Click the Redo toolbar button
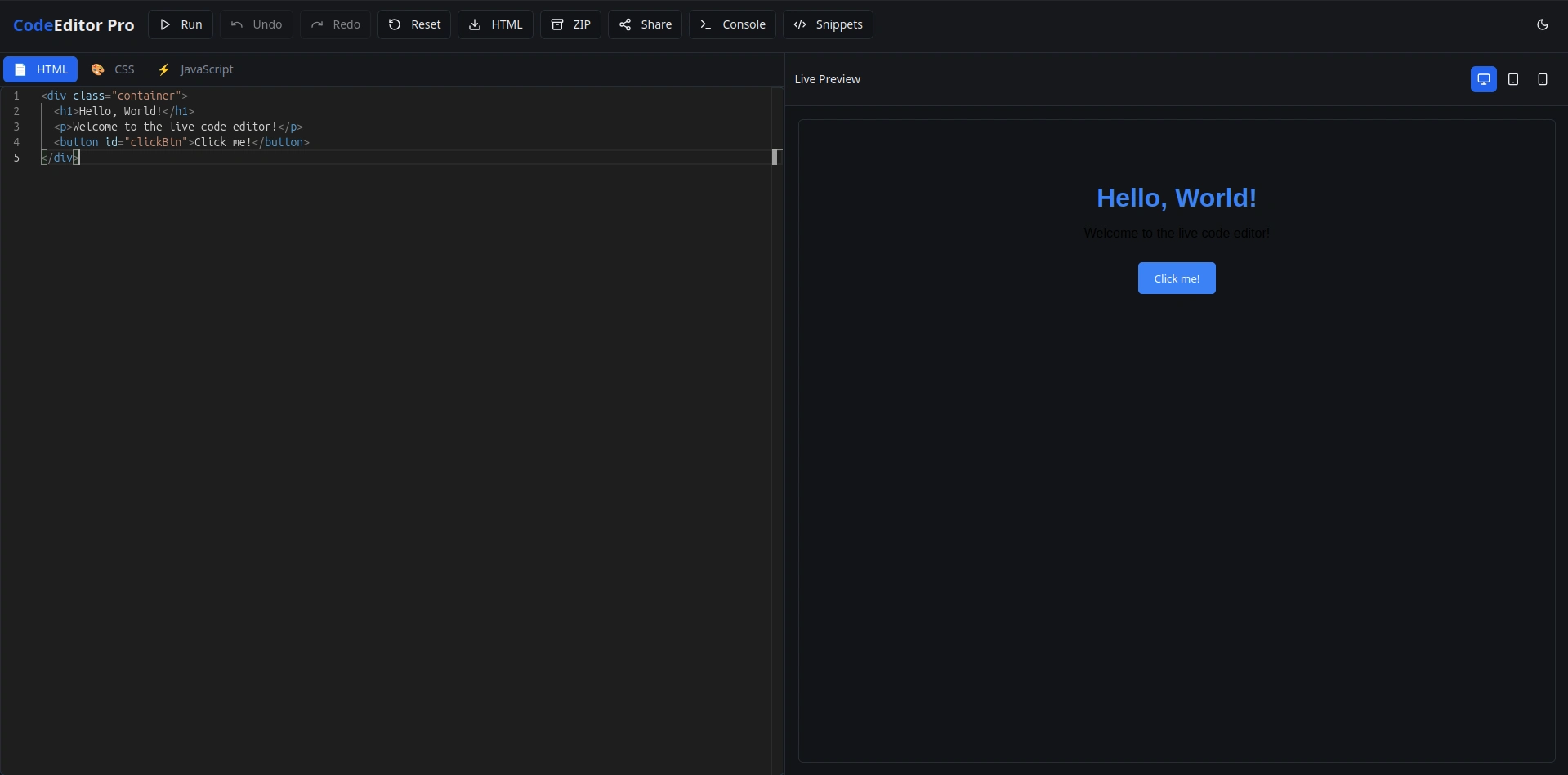The image size is (1568, 775). tap(335, 24)
